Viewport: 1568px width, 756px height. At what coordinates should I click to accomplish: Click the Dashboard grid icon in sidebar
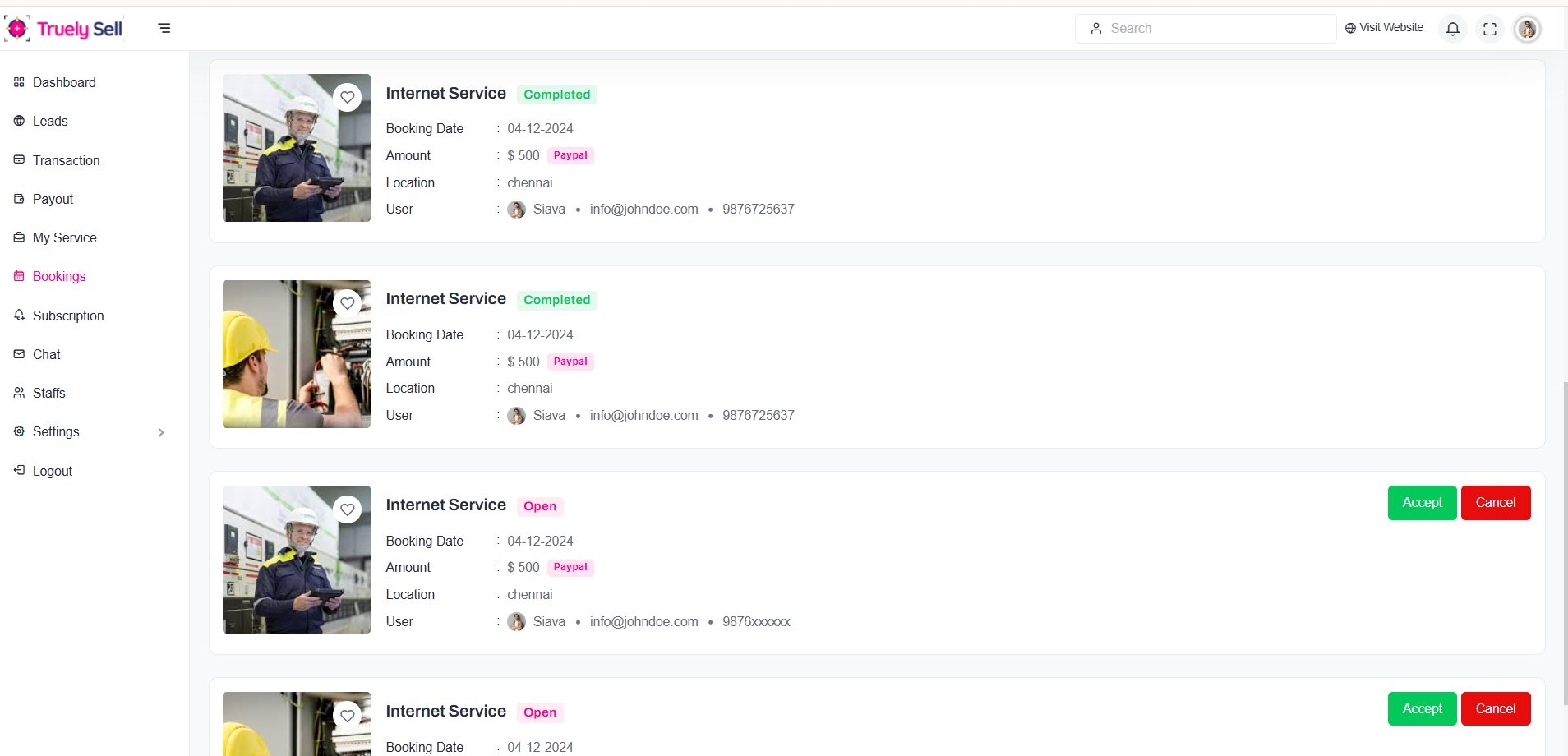19,82
